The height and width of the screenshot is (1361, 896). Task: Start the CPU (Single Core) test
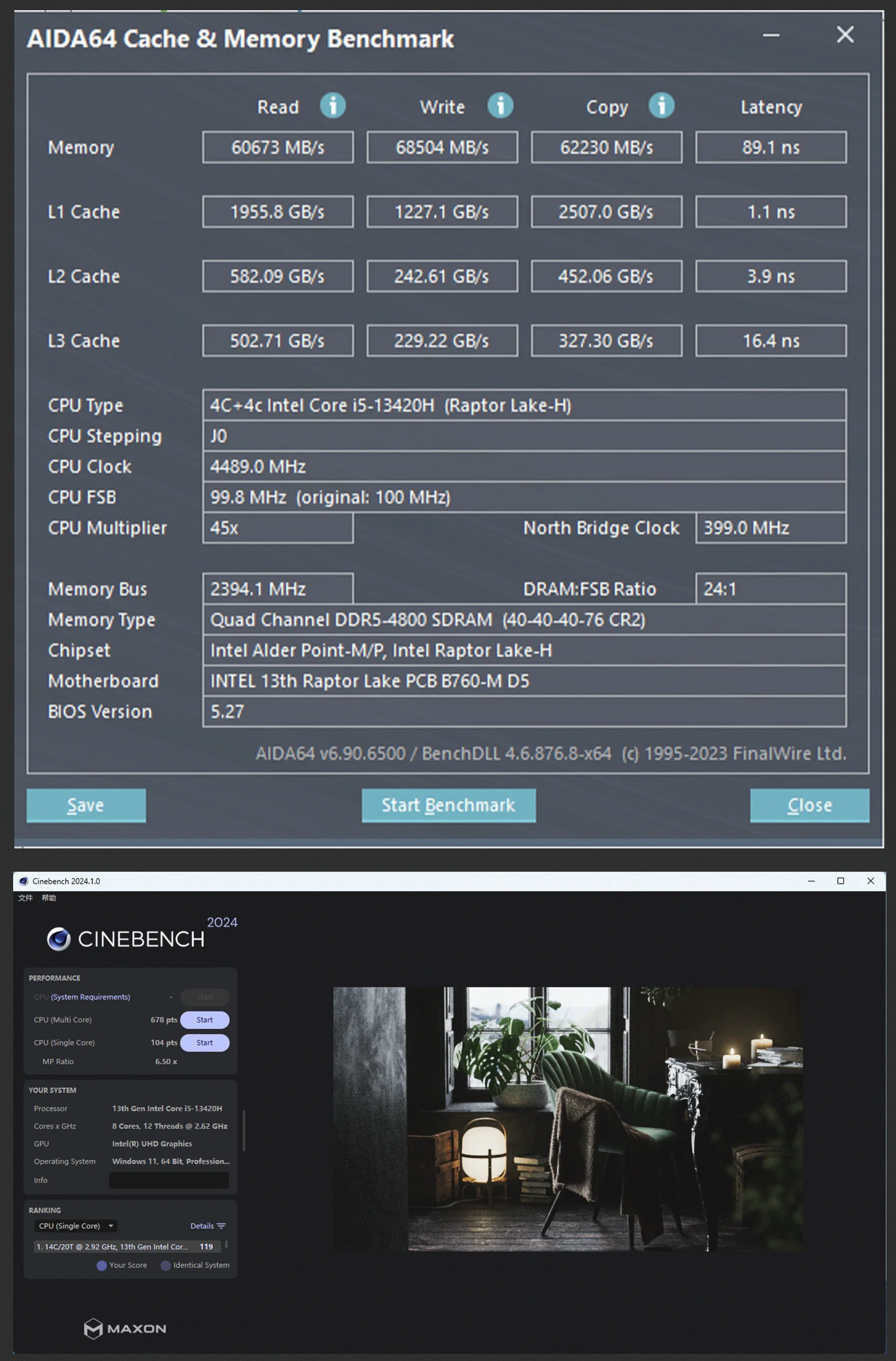tap(204, 1042)
